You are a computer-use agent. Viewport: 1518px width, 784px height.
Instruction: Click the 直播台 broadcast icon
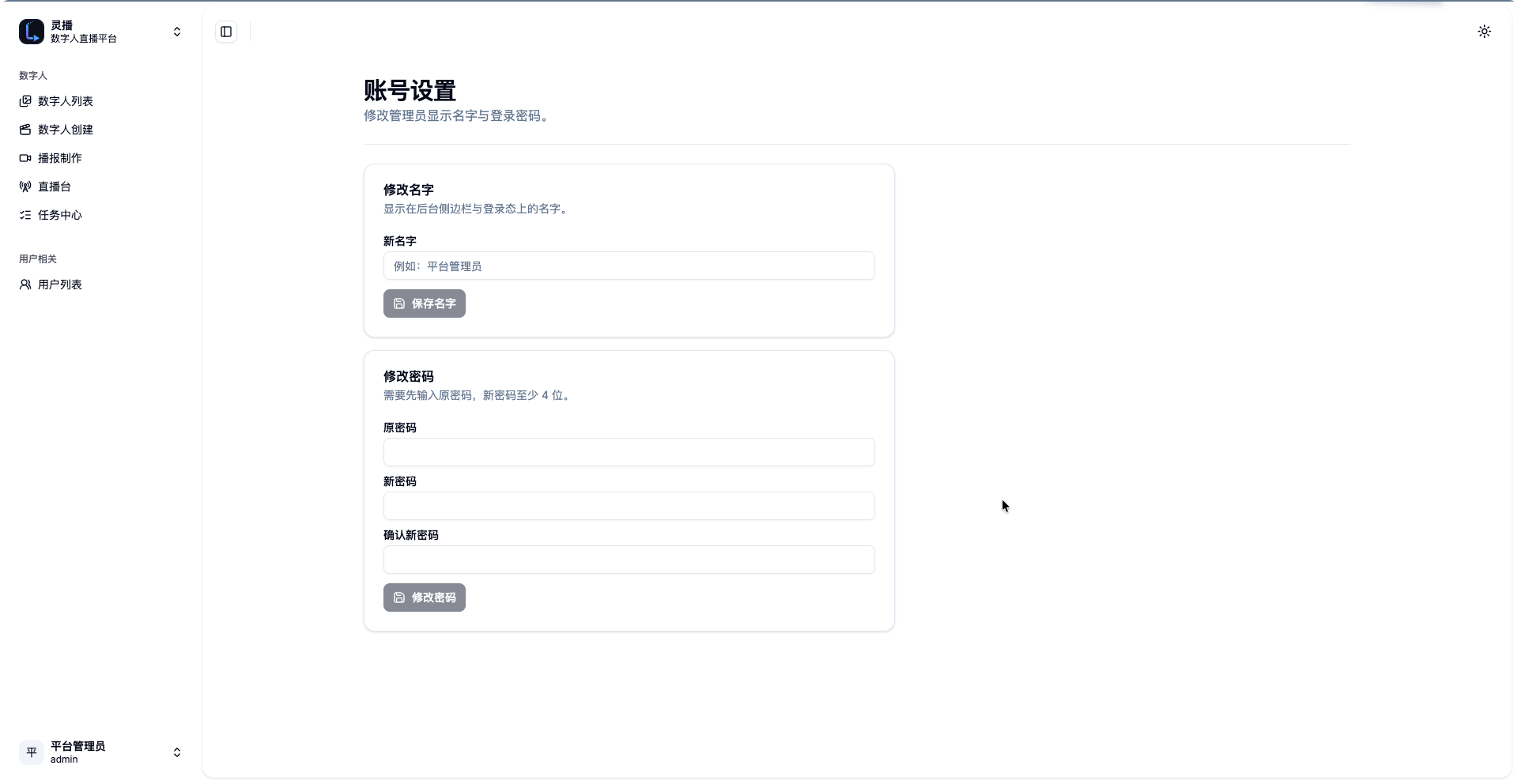click(25, 187)
